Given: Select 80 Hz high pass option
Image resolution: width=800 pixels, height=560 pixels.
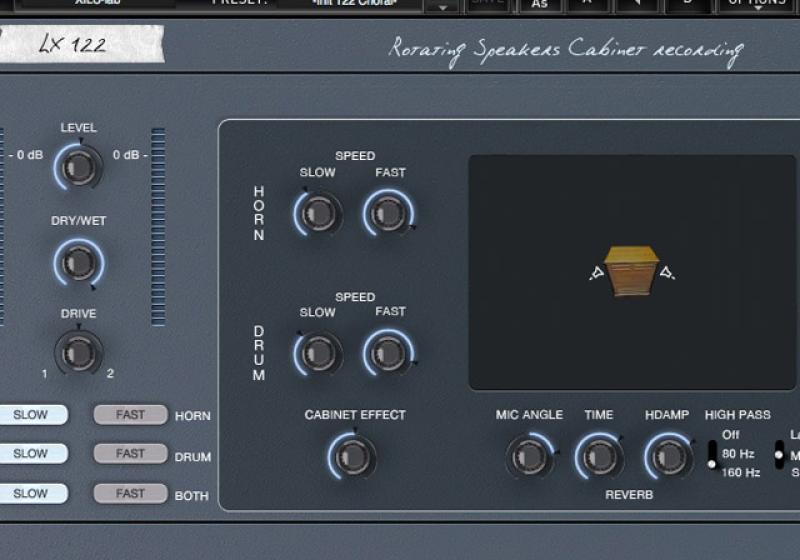Looking at the screenshot, I should [739, 454].
